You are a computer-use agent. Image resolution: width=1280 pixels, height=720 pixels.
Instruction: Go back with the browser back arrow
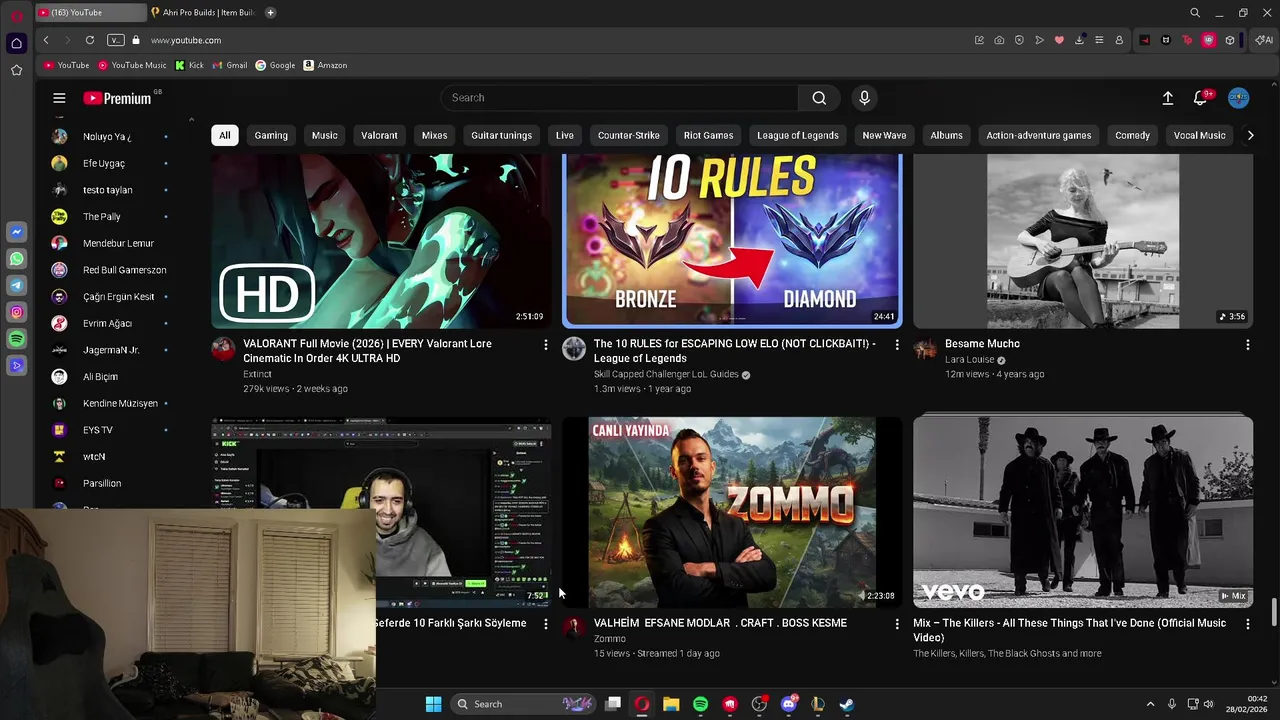[x=46, y=40]
